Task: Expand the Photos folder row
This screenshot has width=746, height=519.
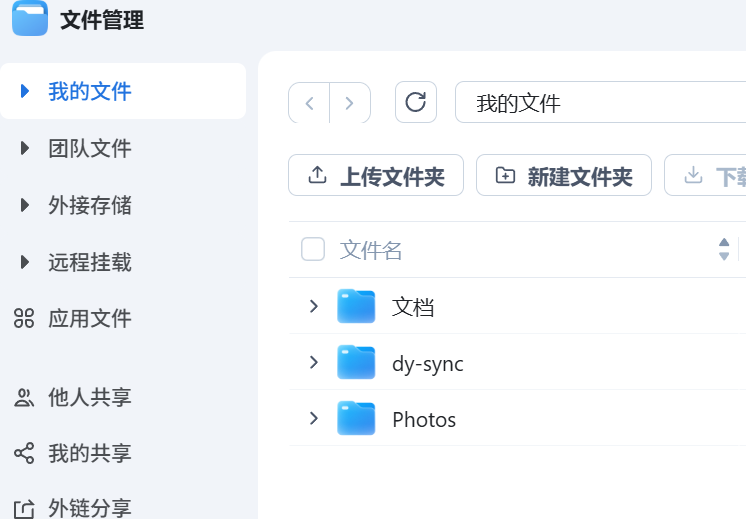Action: coord(314,418)
